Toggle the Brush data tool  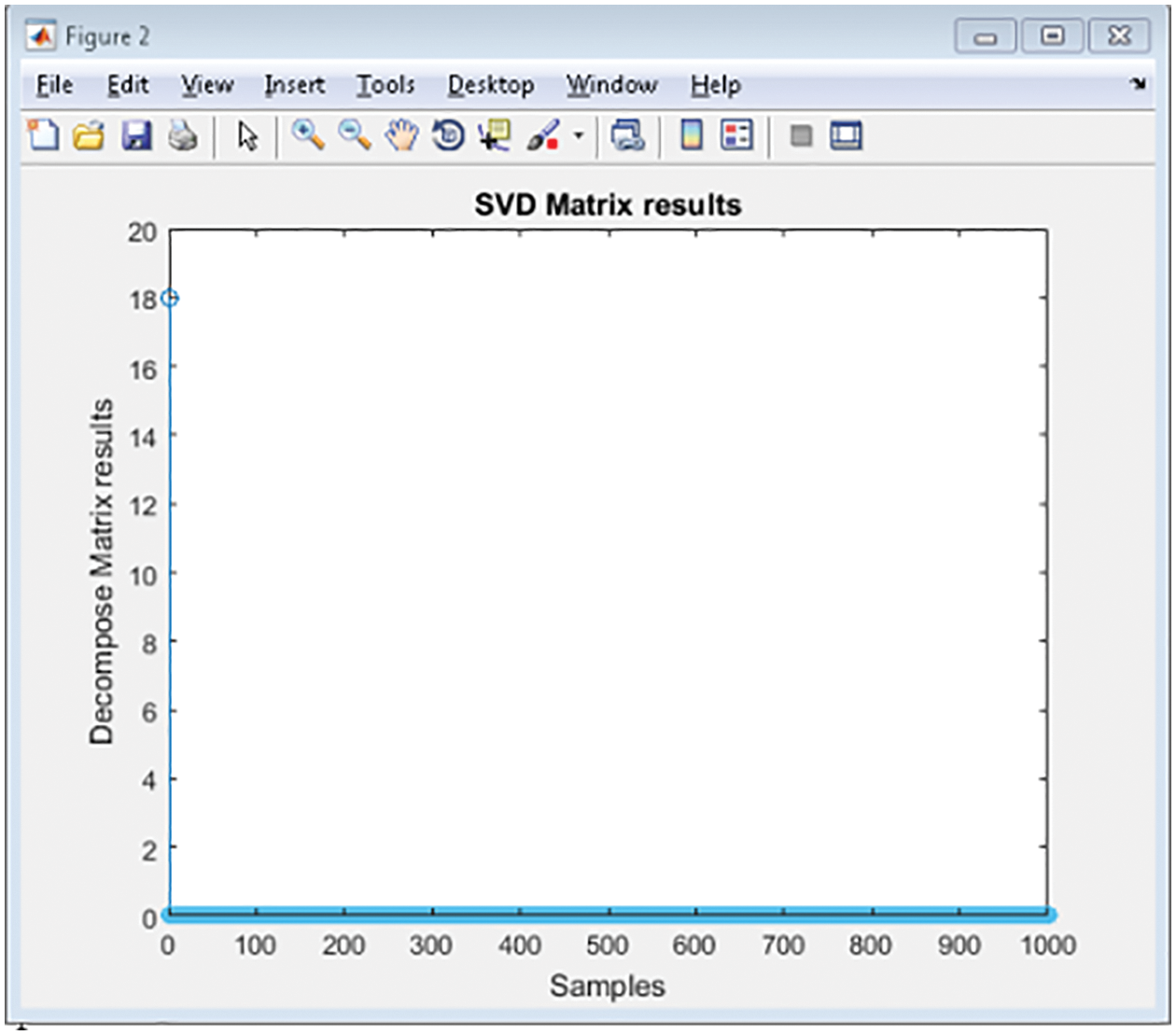pyautogui.click(x=543, y=136)
